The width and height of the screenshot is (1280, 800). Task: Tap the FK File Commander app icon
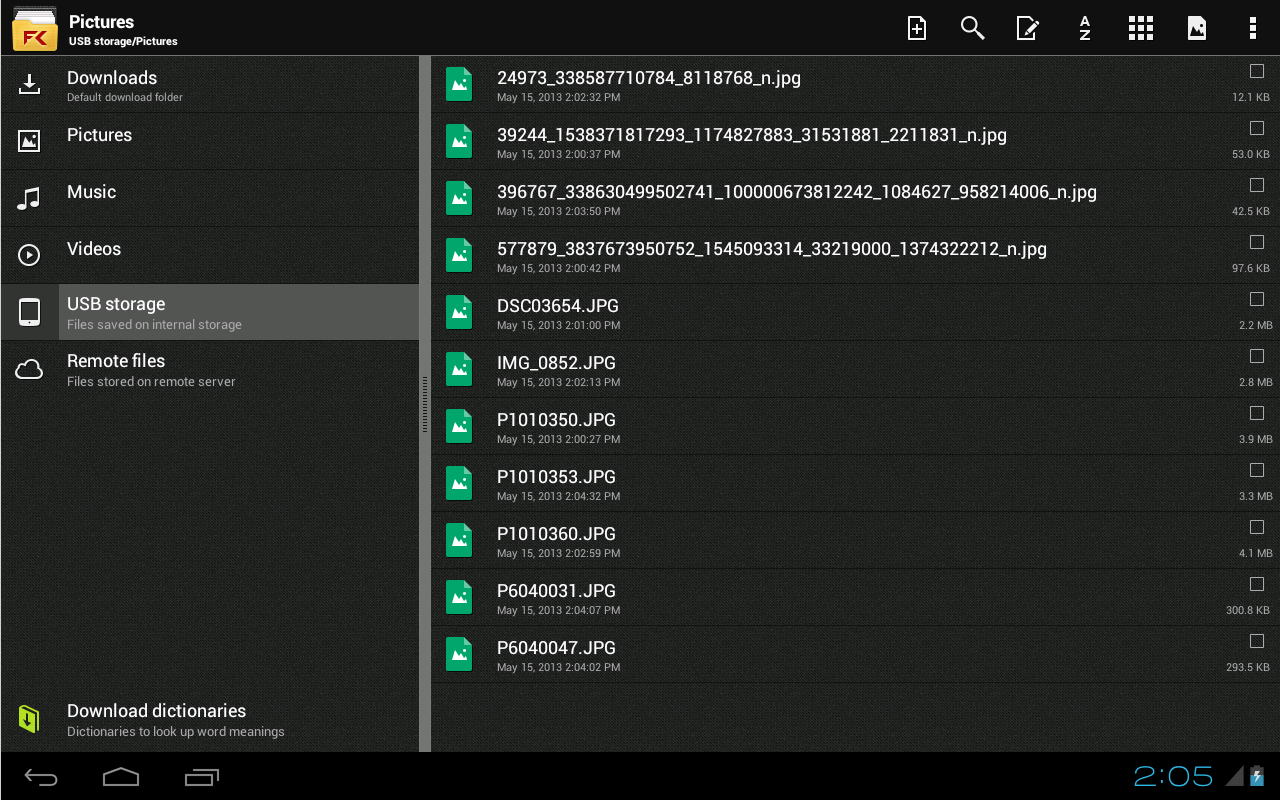34,28
